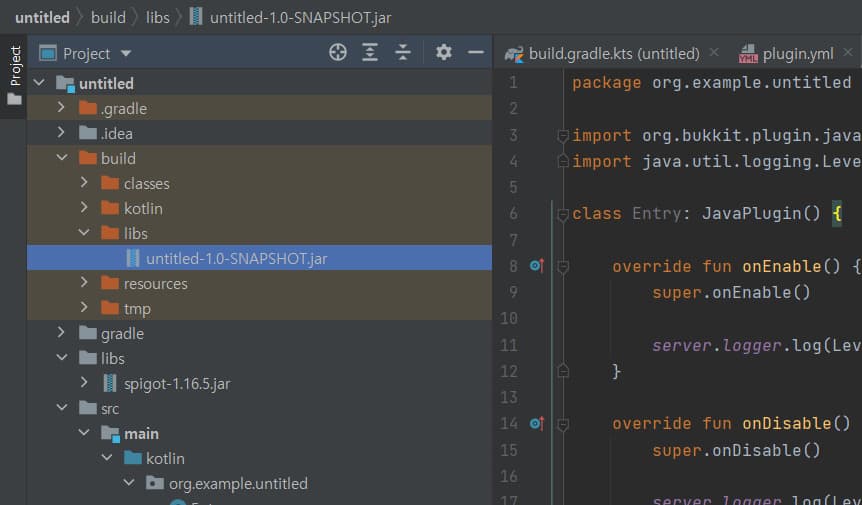Click override gutter icon beside onDisable
This screenshot has height=505, width=862.
tap(536, 423)
